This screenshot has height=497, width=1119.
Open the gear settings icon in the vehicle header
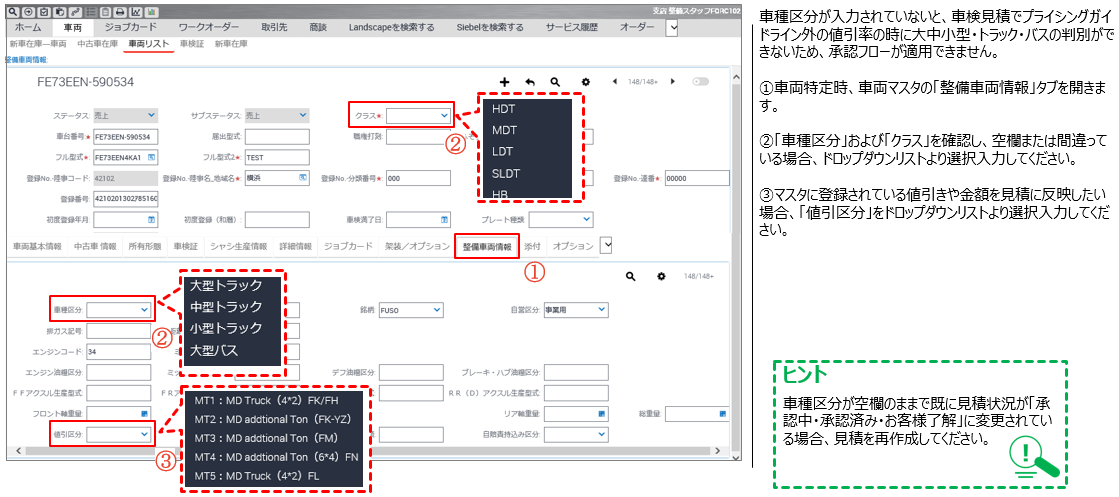pyautogui.click(x=586, y=81)
